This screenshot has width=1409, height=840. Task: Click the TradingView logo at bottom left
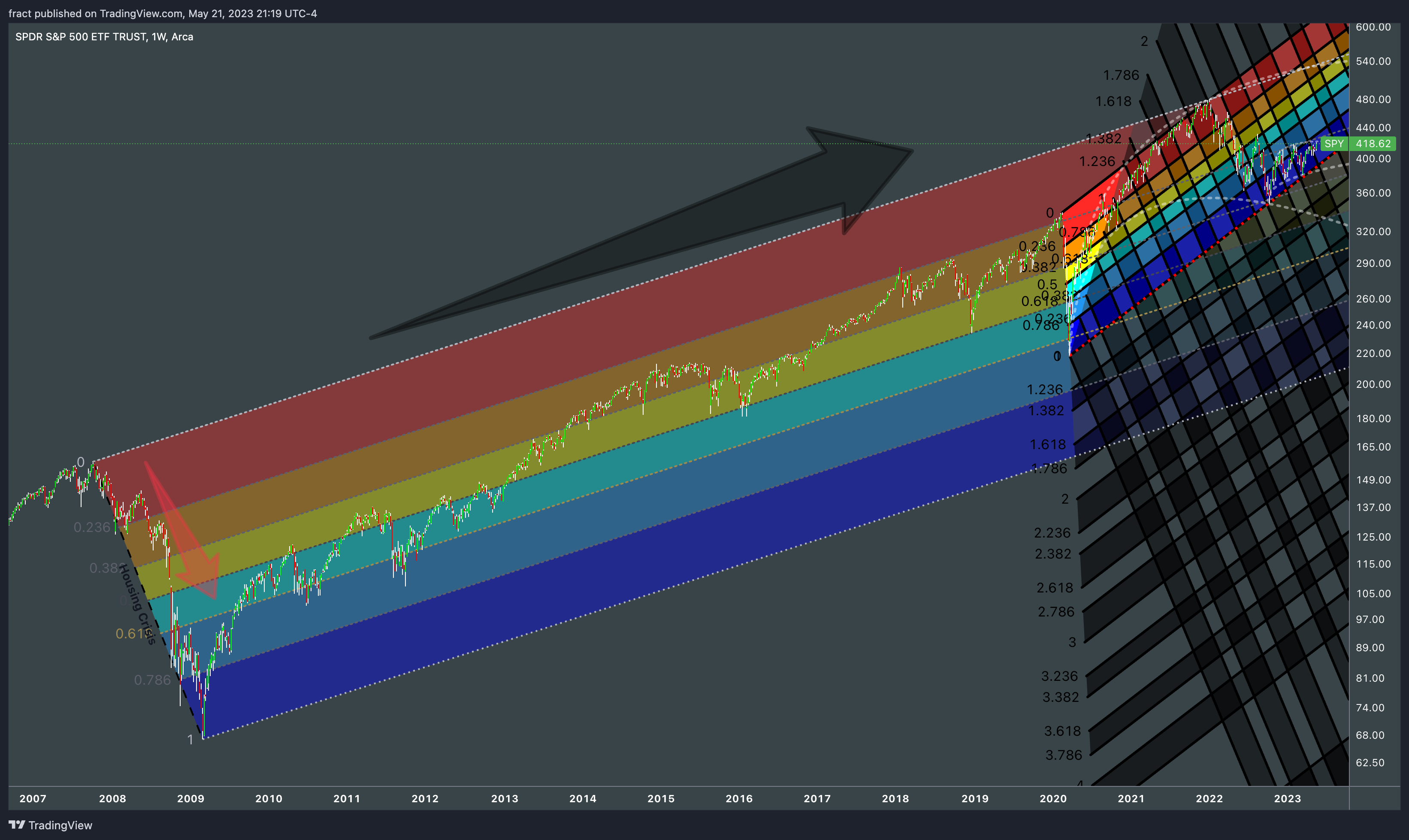50,825
